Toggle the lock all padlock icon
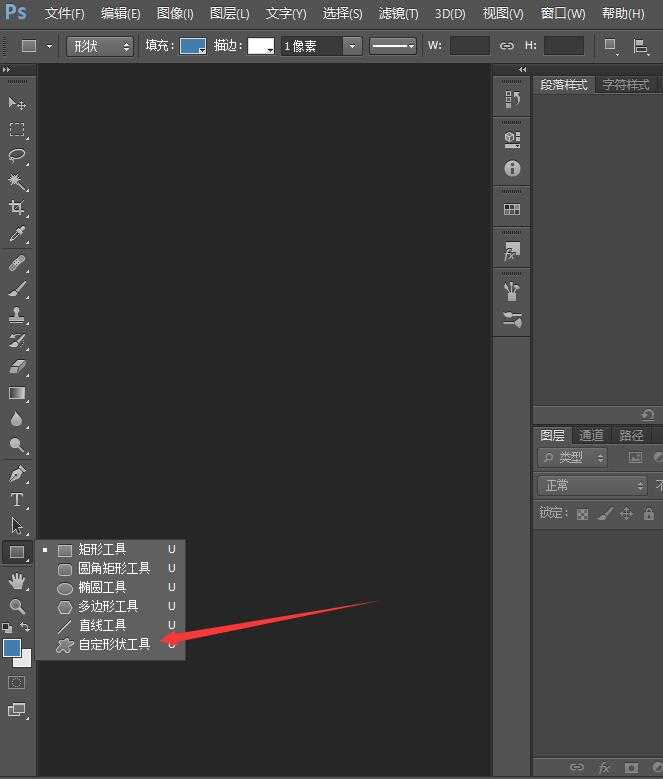Image resolution: width=663 pixels, height=779 pixels. (649, 514)
